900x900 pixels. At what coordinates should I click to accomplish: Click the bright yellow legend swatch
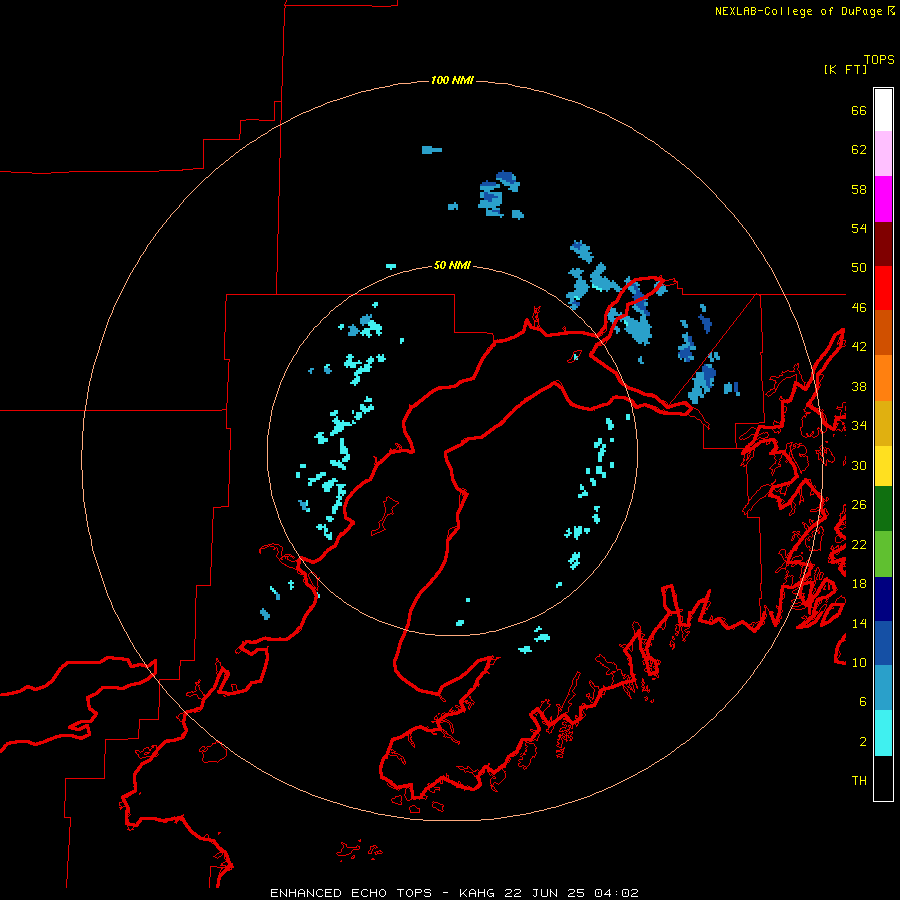(883, 466)
